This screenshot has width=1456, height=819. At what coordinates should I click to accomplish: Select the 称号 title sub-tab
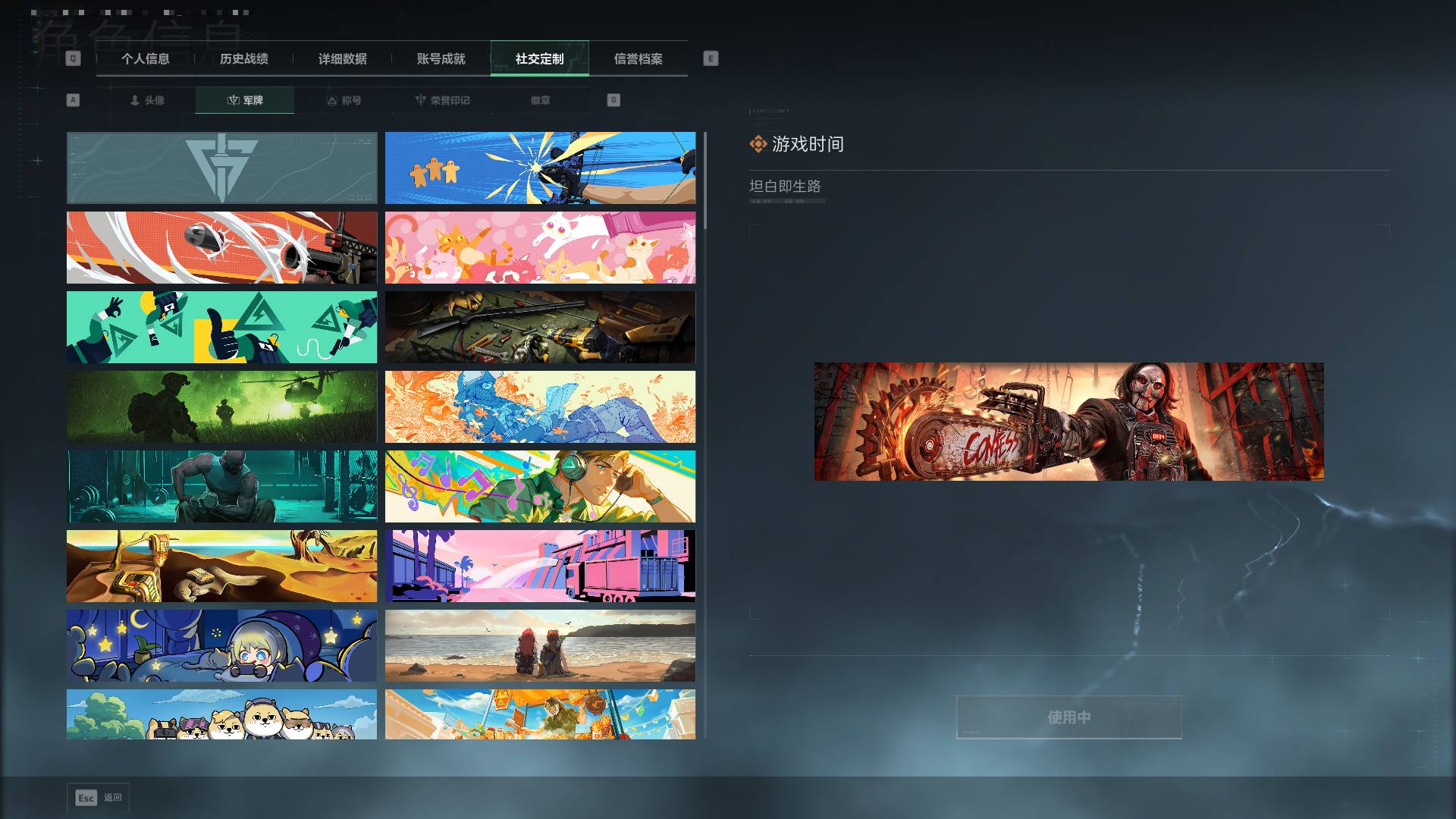(x=344, y=100)
